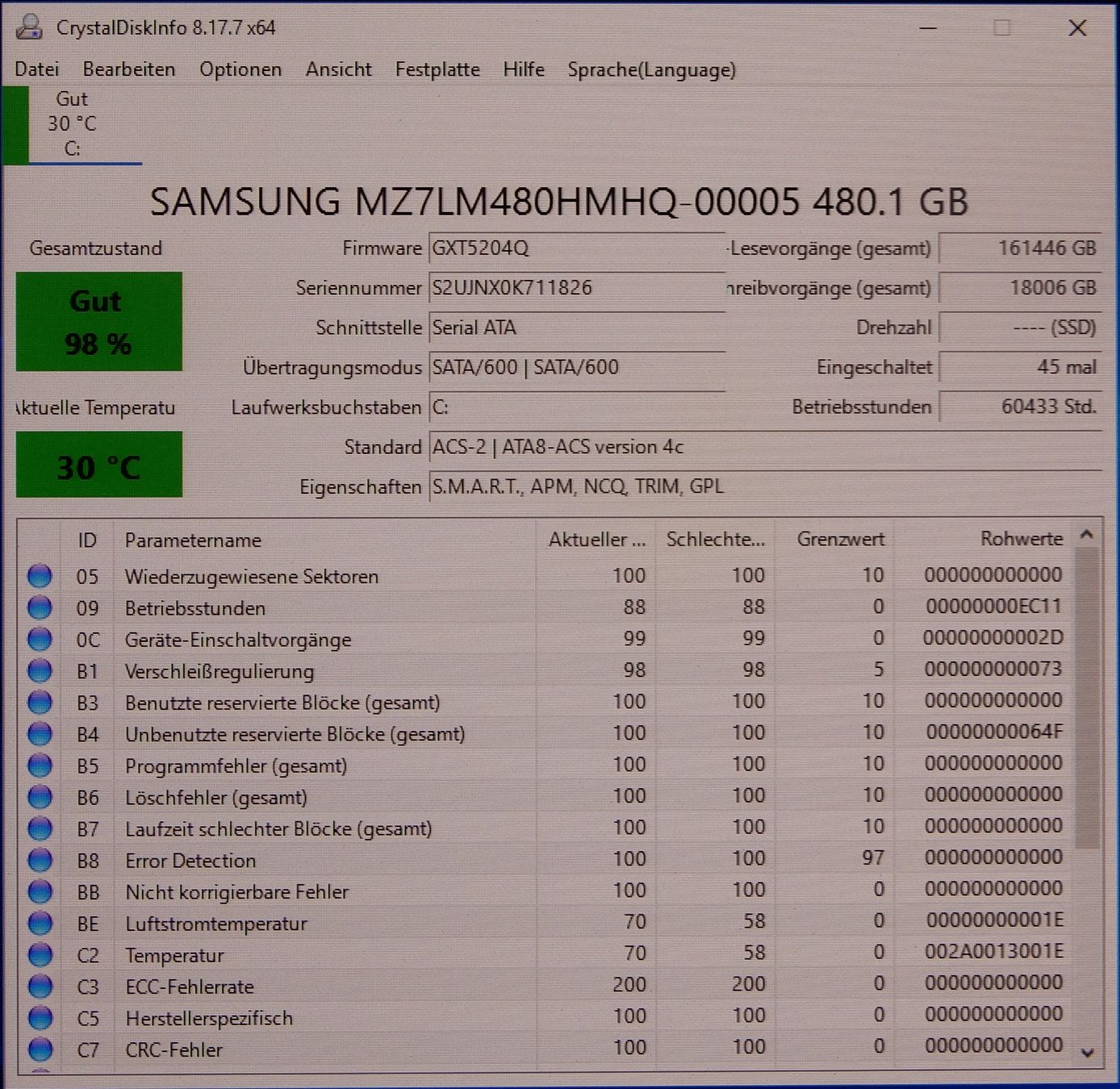Click the Lesevorgänge value 161446 GB
Viewport: 1120px width, 1089px height.
click(1021, 248)
